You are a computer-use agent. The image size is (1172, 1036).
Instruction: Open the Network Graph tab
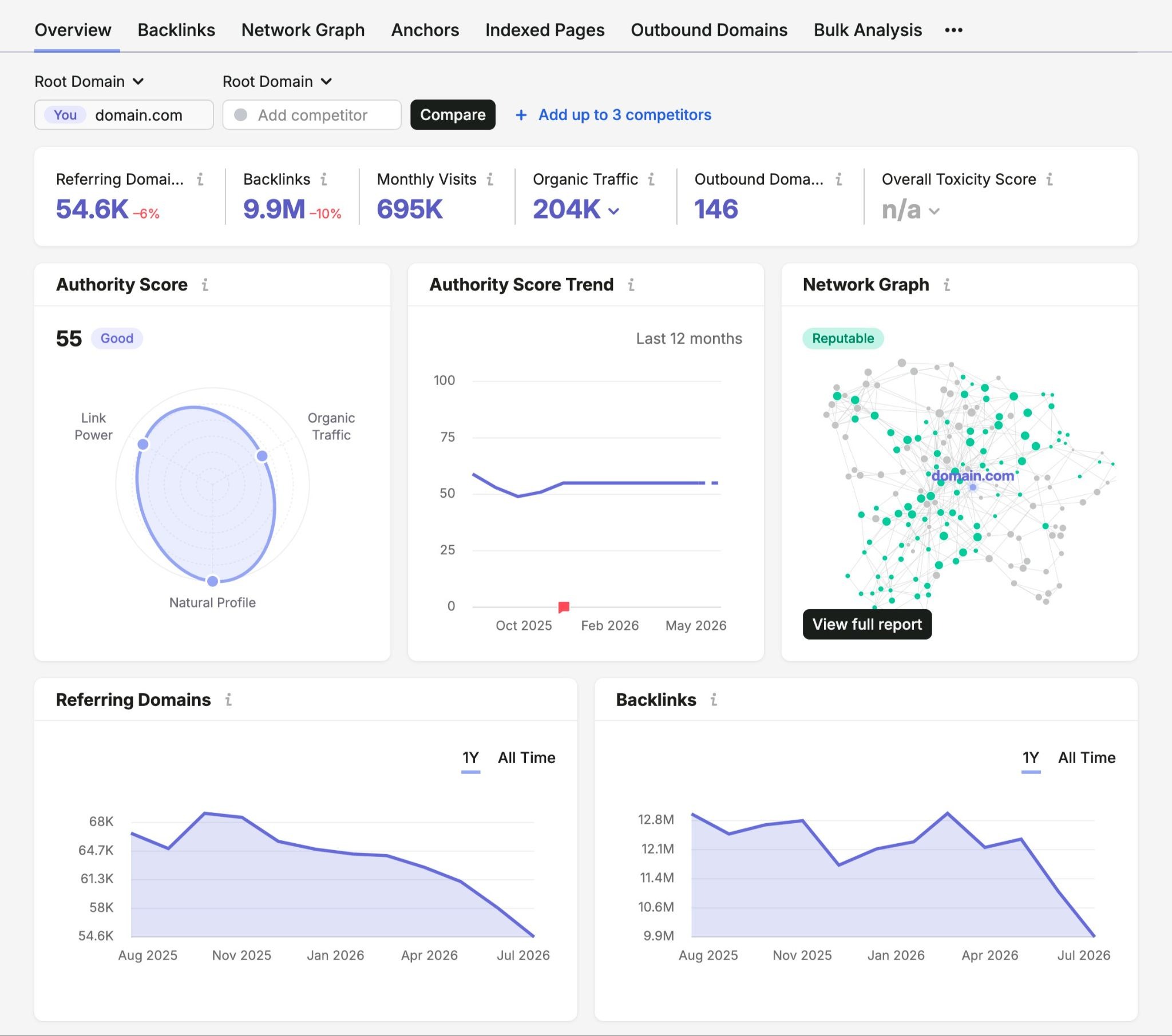(303, 30)
